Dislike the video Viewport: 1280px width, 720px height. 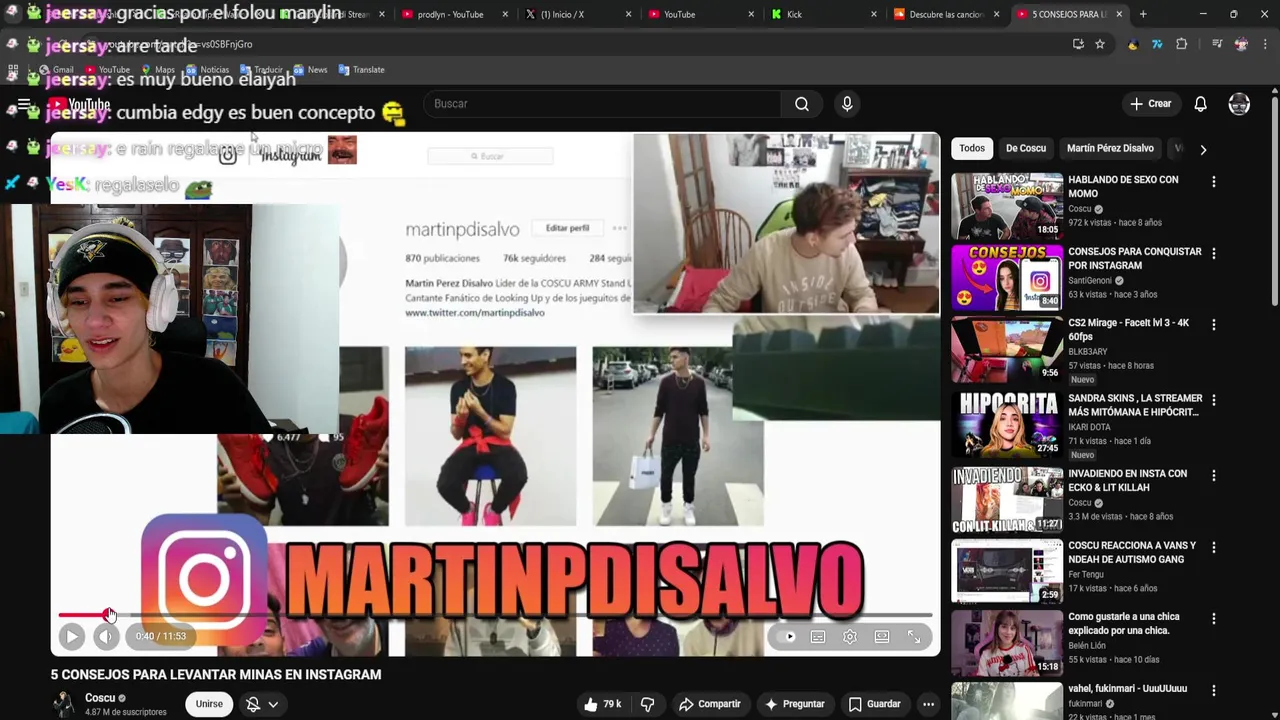pos(647,704)
